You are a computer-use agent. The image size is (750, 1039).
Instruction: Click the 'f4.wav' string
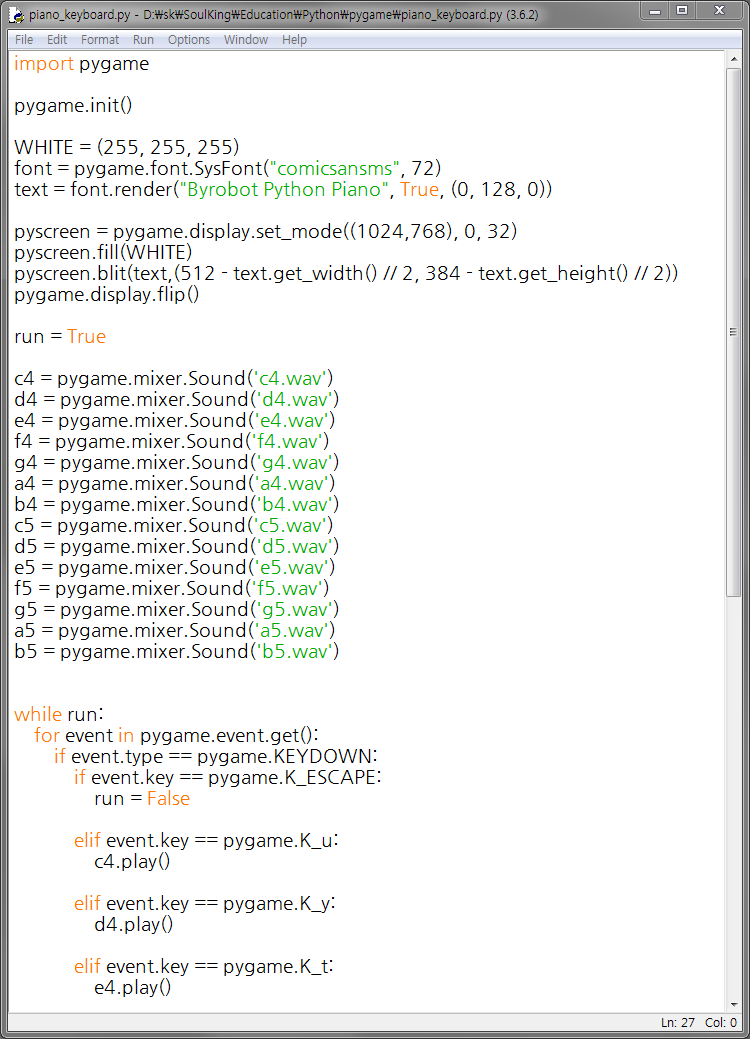[x=288, y=441]
